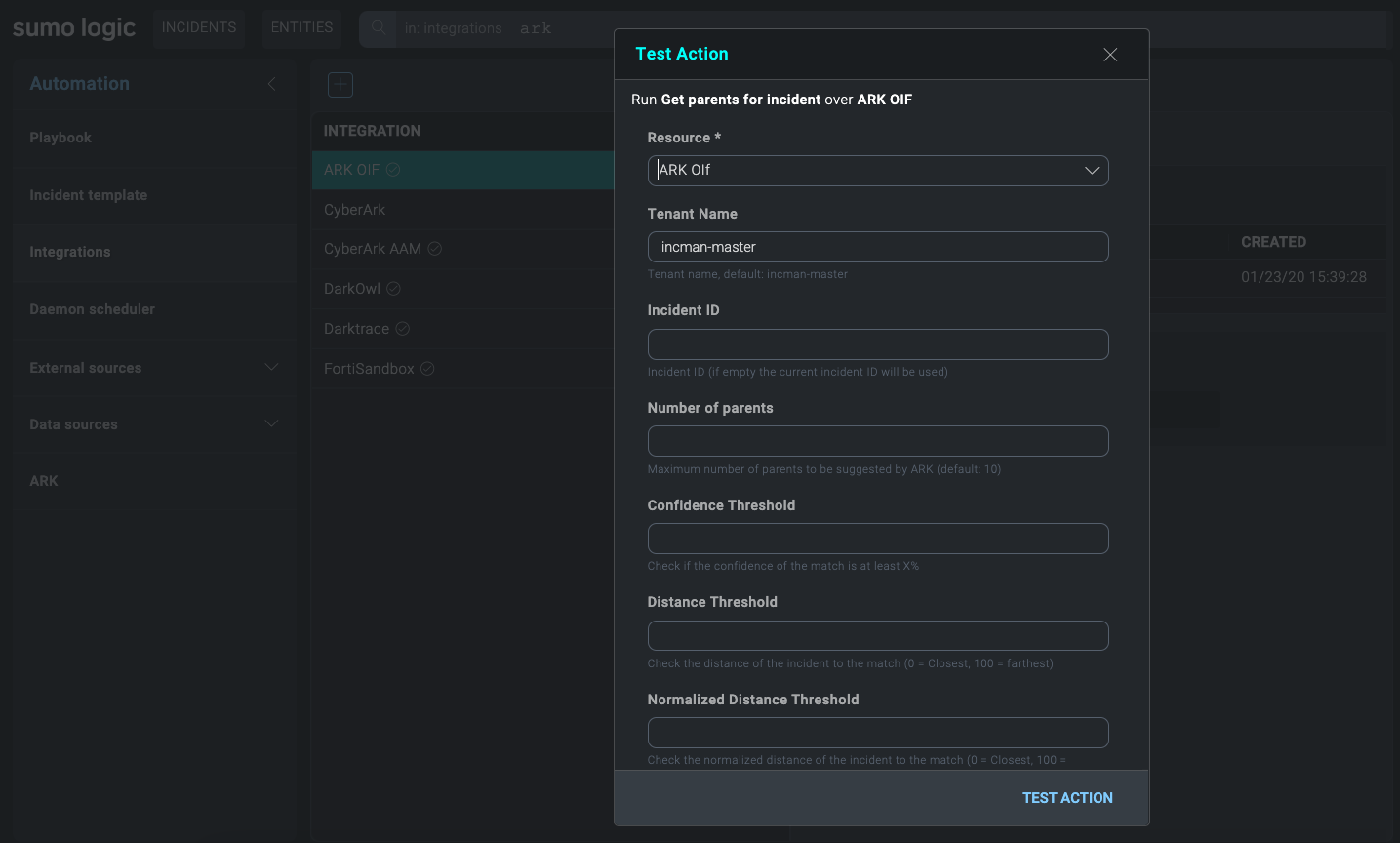The image size is (1400, 843).
Task: Click the search magnifier icon
Action: [x=379, y=28]
